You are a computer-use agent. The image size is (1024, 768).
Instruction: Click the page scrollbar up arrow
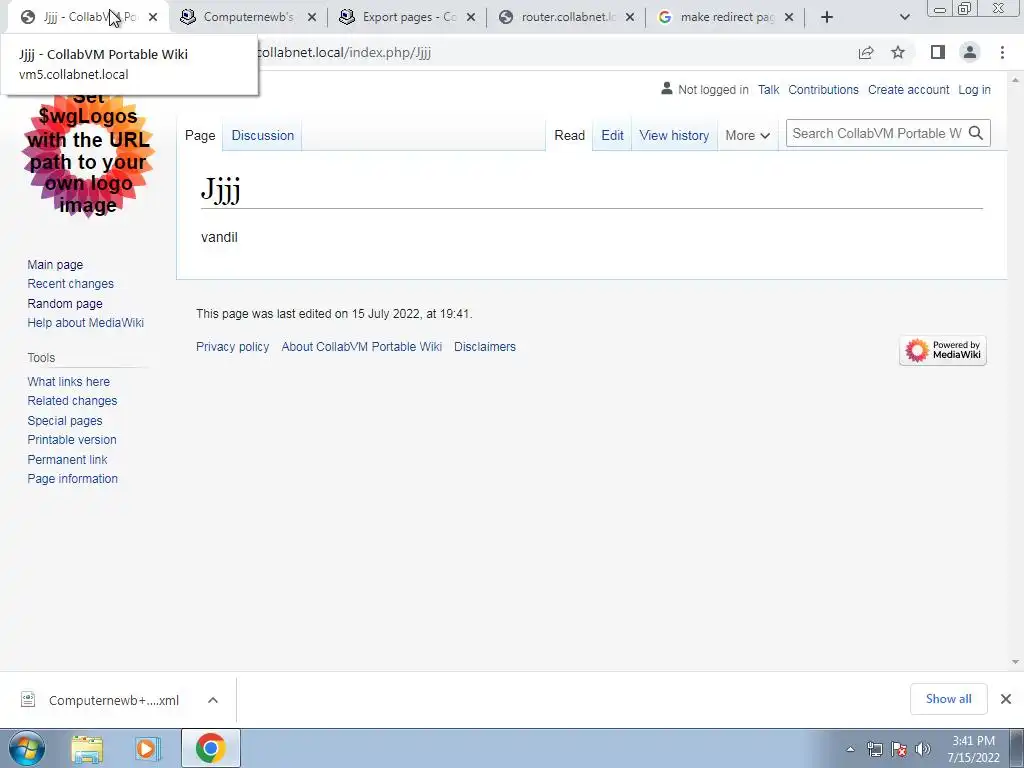(1015, 79)
